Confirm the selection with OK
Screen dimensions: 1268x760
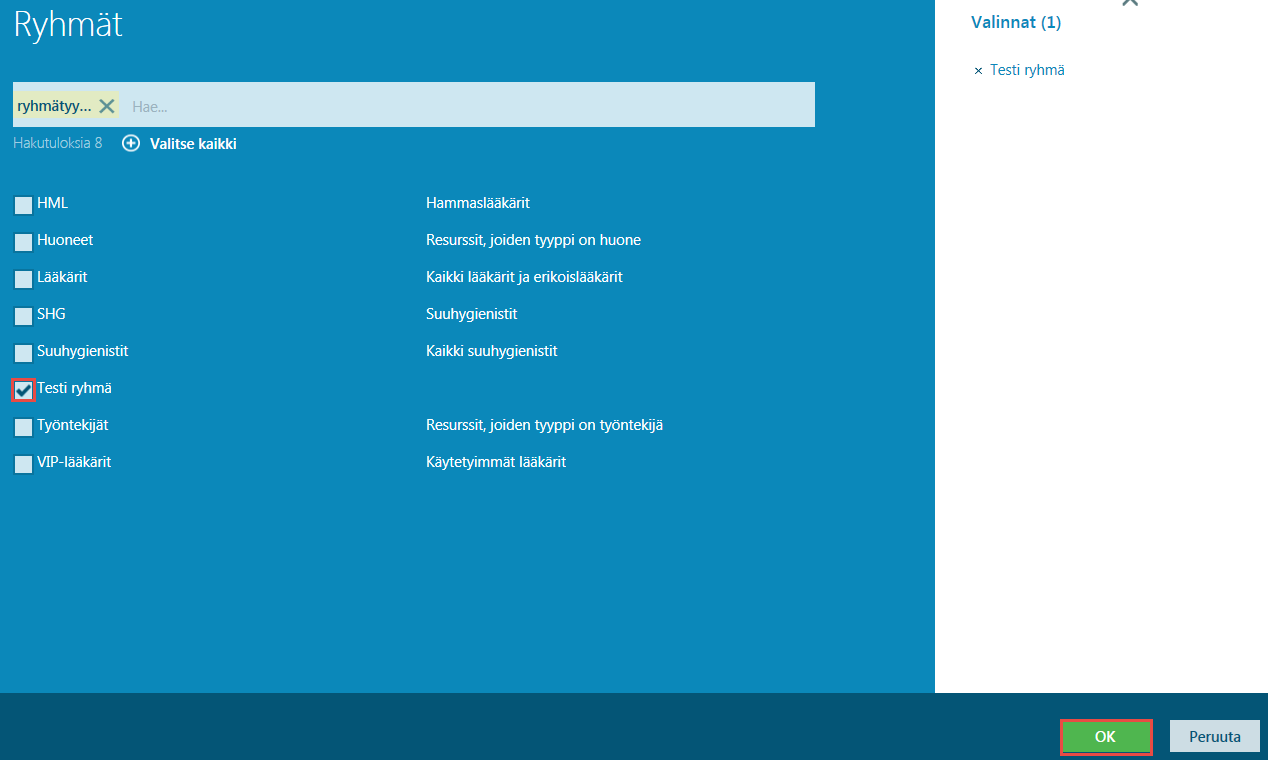tap(1105, 737)
